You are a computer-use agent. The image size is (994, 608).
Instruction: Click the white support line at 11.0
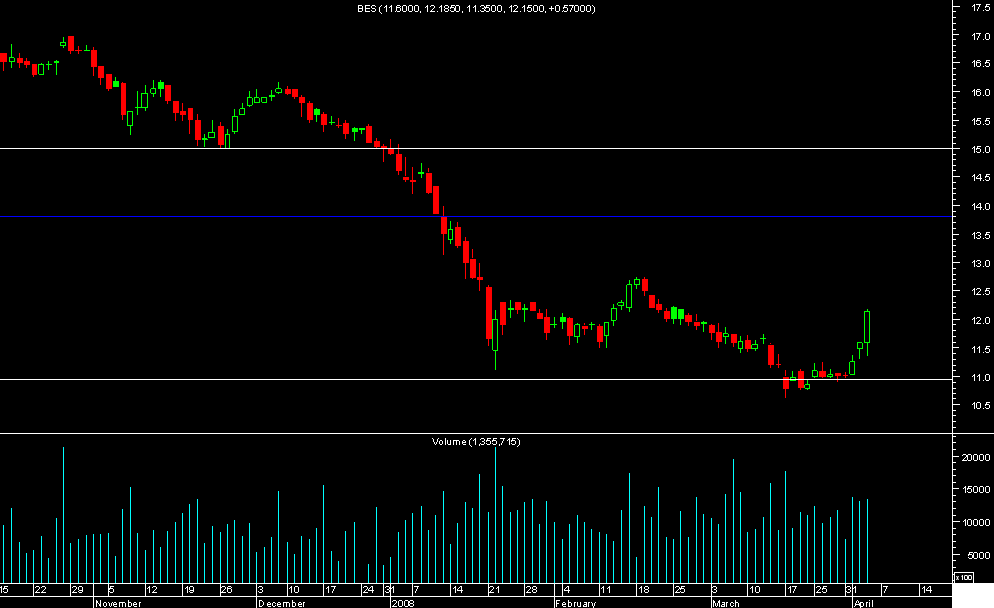click(475, 379)
